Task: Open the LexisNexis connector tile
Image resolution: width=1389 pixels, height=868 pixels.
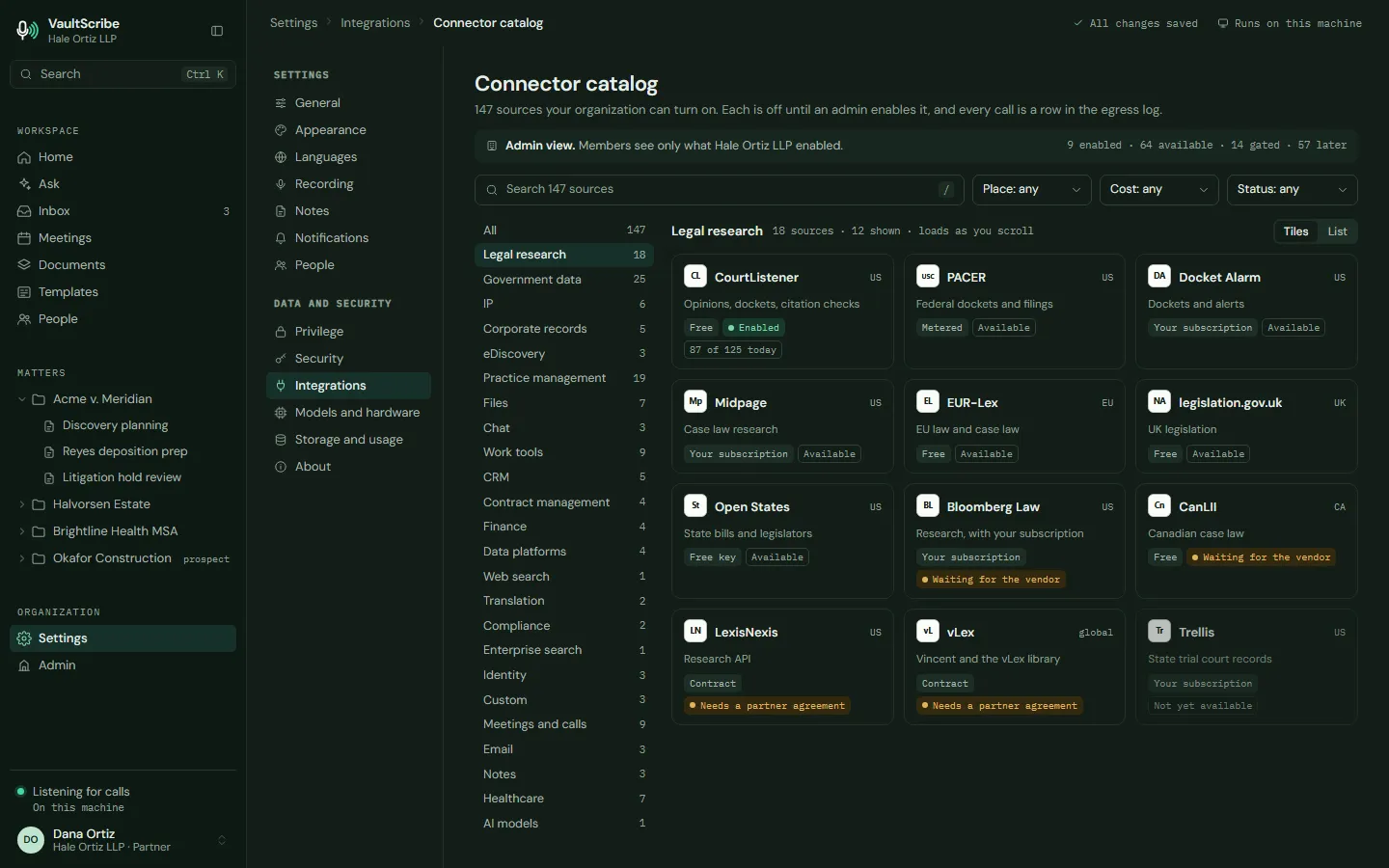Action: point(782,666)
